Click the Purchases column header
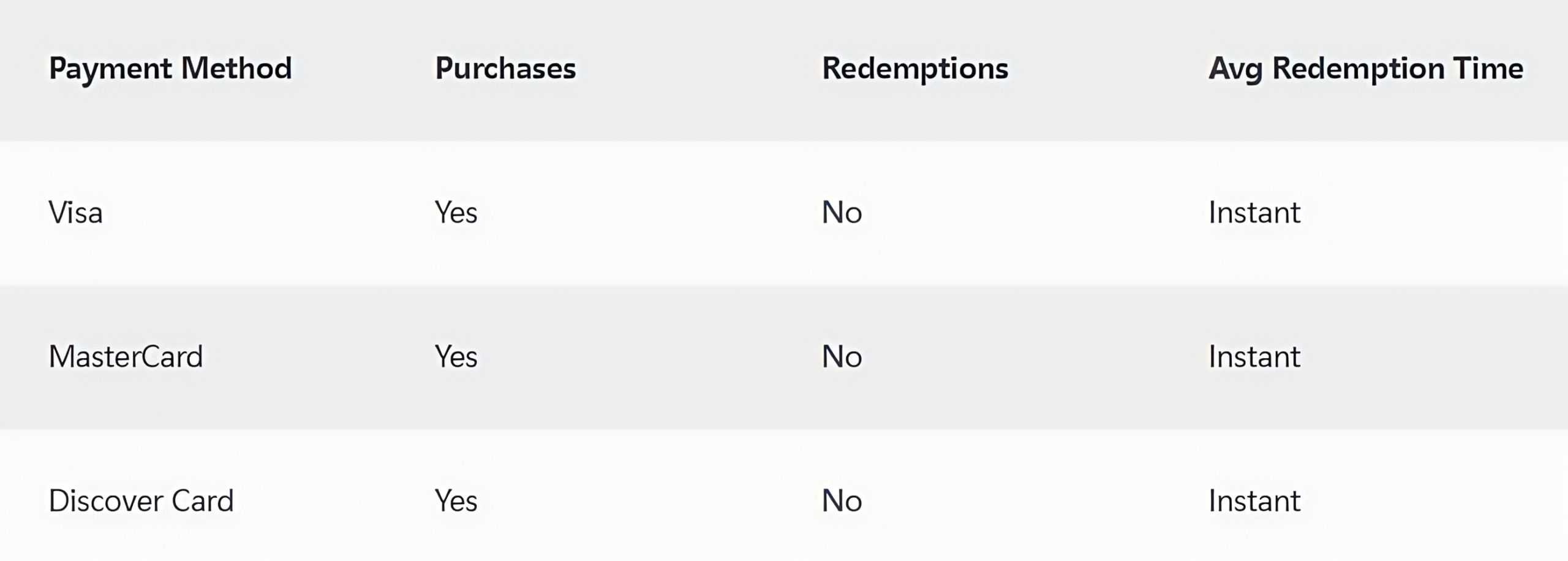This screenshot has width=1568, height=561. (x=505, y=69)
